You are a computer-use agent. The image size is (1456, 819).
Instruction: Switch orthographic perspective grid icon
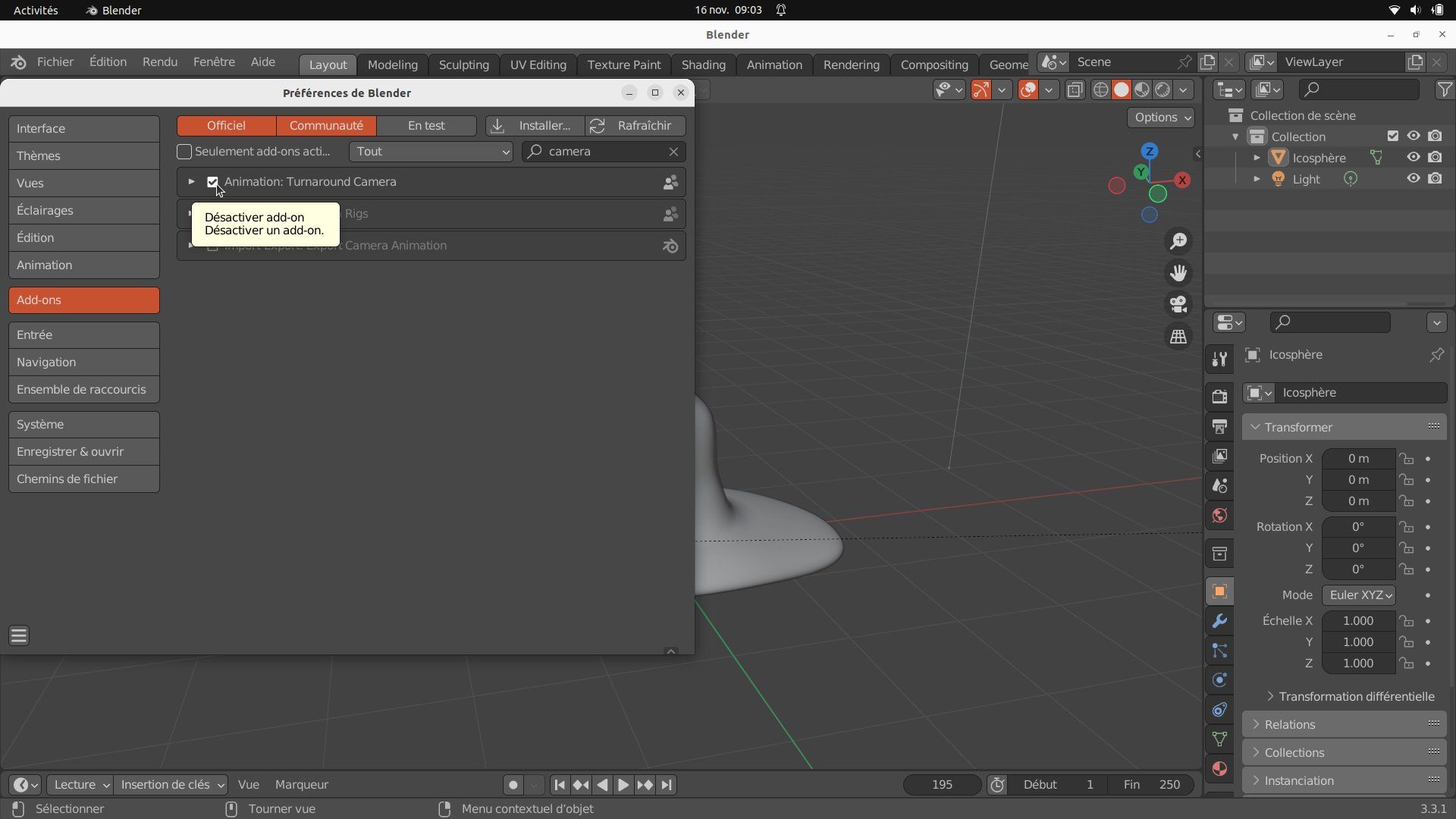1178,337
